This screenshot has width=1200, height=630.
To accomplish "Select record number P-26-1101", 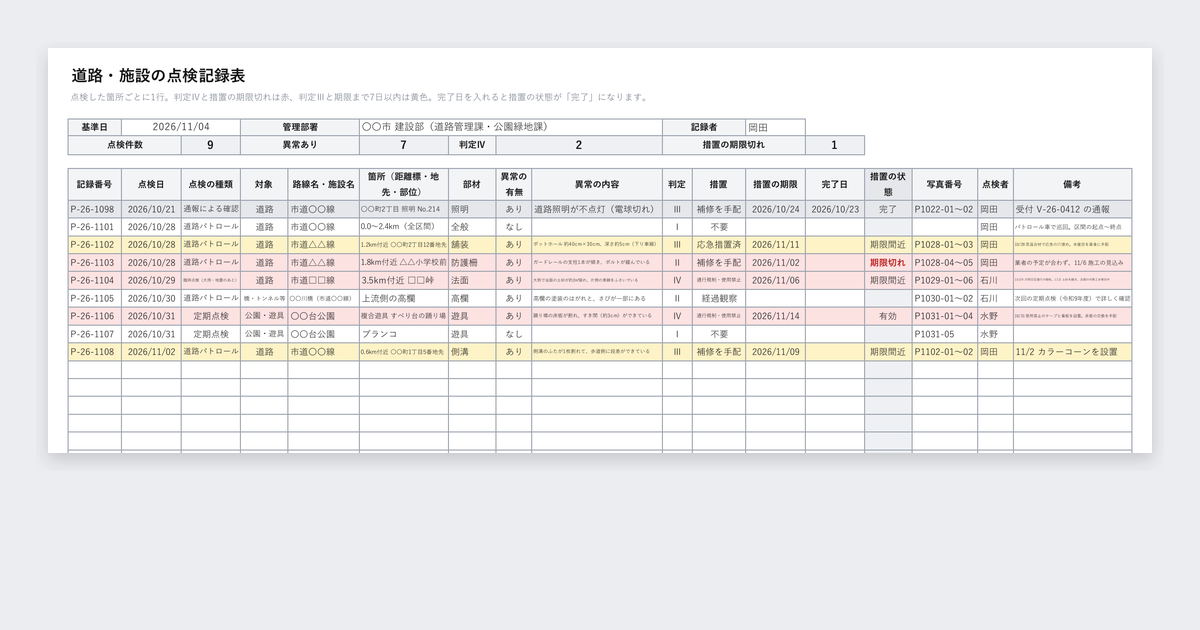I will pos(95,228).
